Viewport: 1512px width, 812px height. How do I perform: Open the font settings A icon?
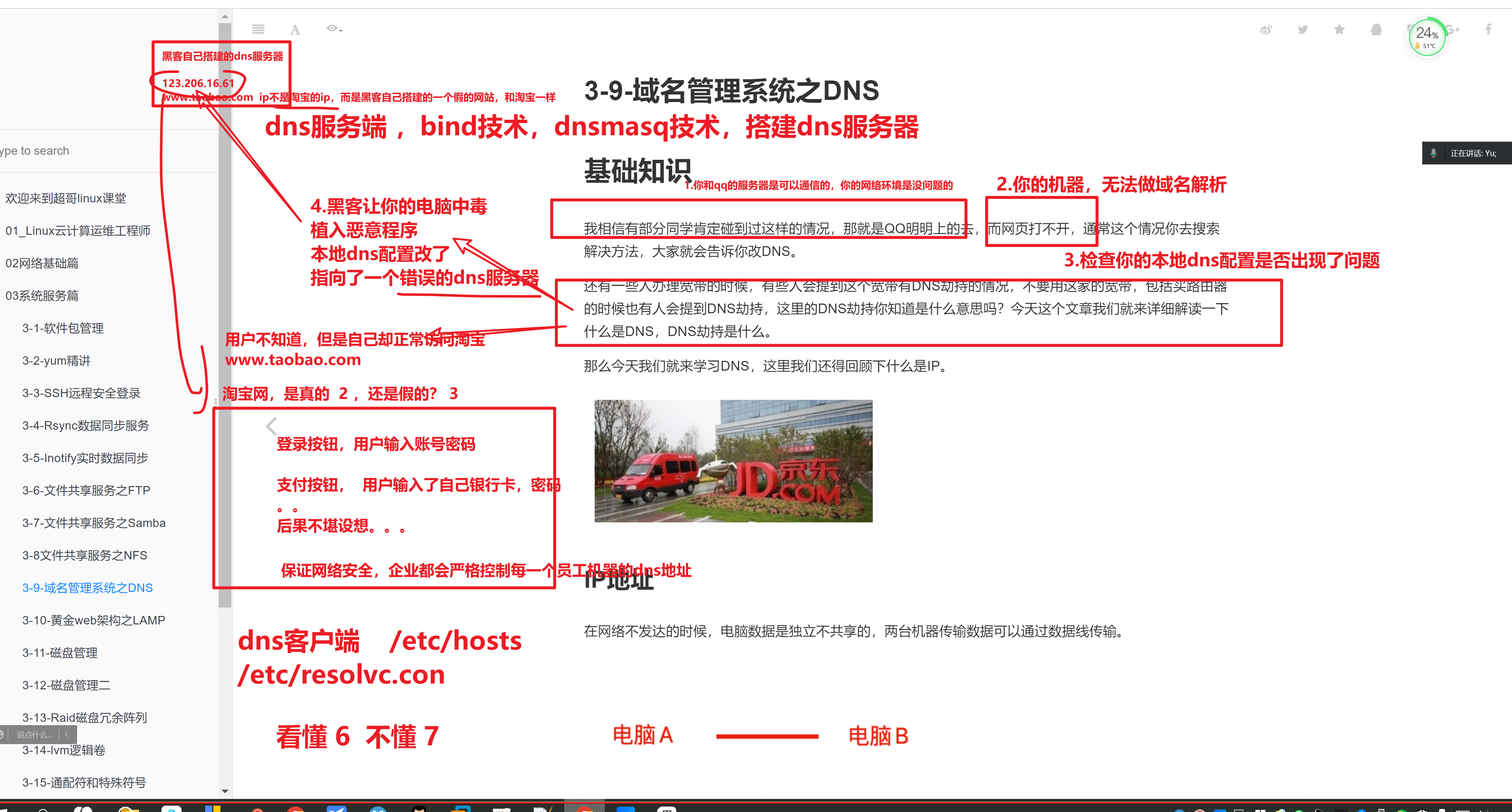295,30
